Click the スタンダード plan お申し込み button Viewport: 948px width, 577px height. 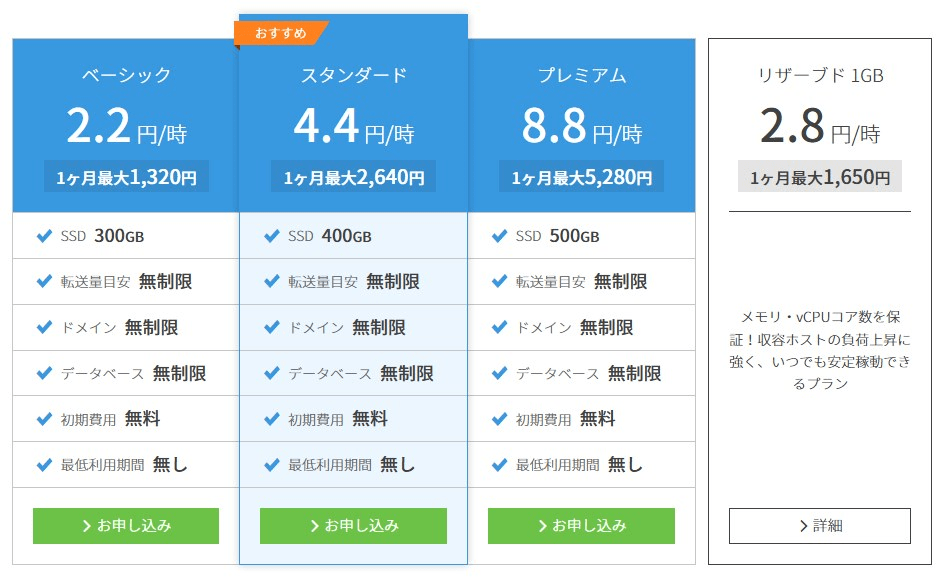tap(353, 526)
